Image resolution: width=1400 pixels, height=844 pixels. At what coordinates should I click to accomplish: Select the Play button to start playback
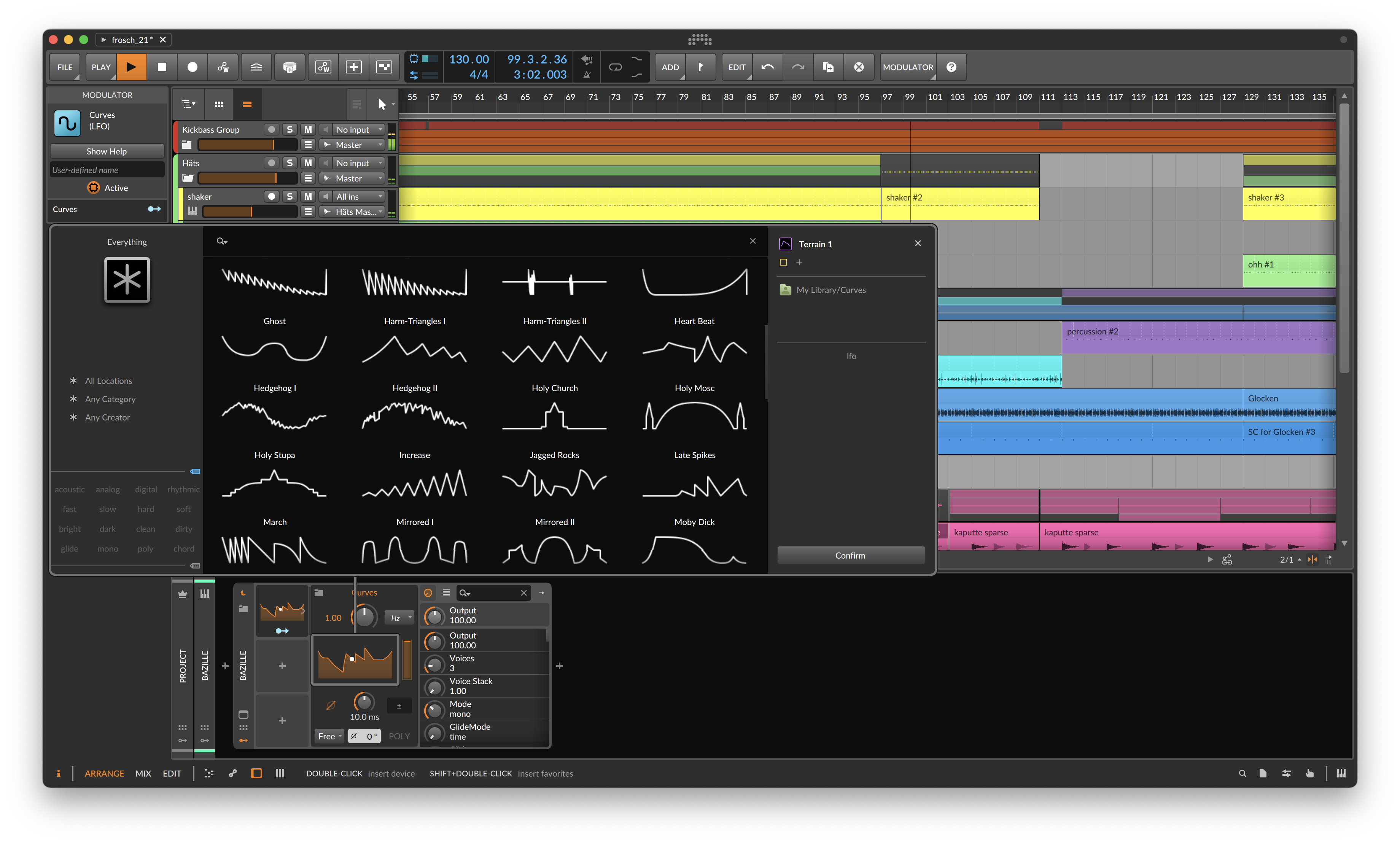[x=131, y=67]
